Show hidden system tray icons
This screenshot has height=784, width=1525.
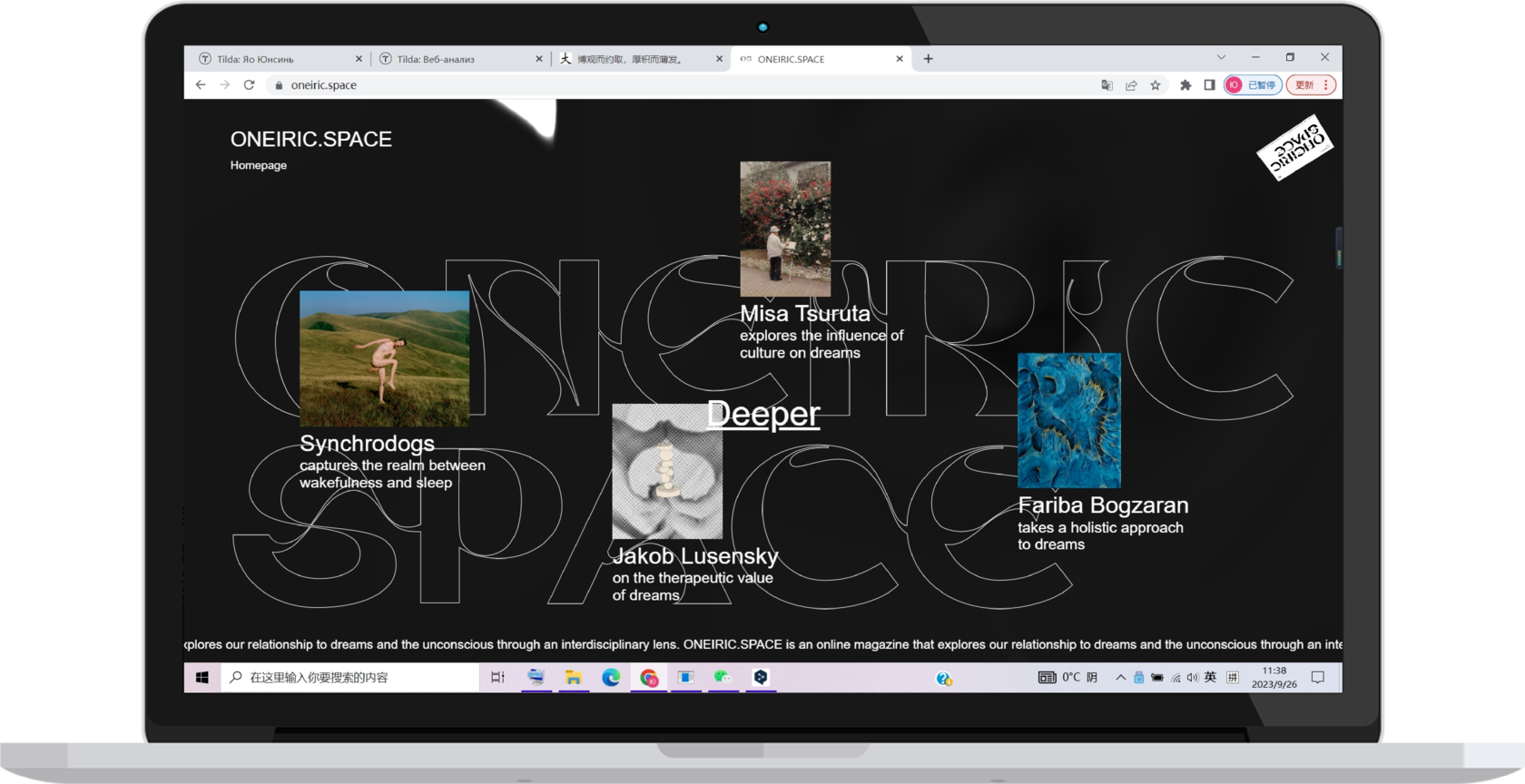point(1121,678)
